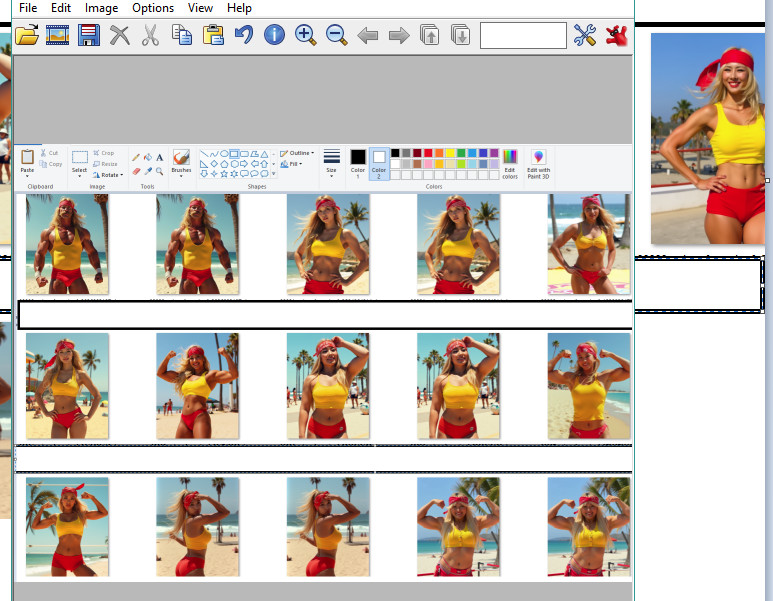Pick the green color in palette

coord(461,153)
